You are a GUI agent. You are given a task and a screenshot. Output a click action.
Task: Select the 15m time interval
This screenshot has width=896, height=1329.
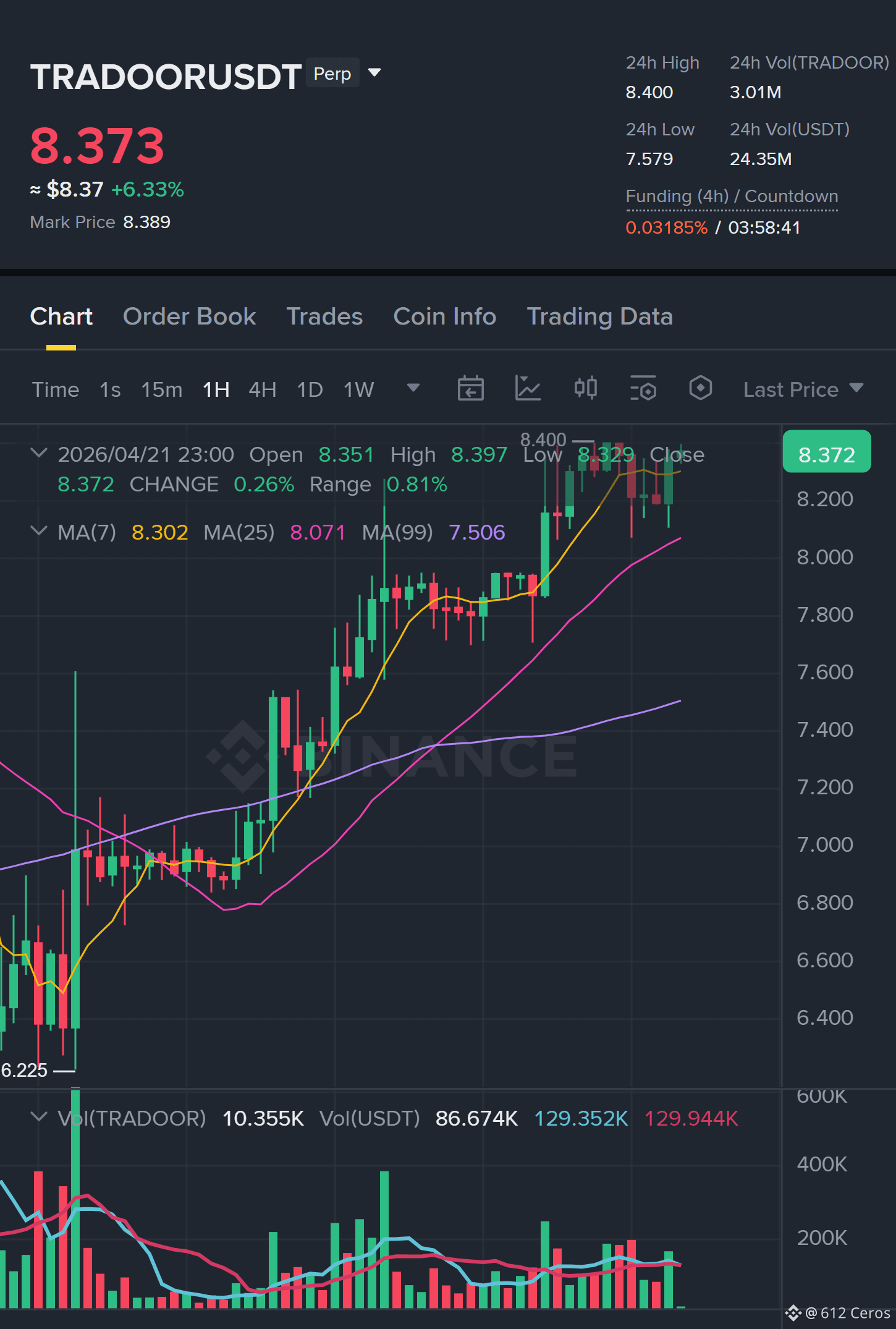162,389
